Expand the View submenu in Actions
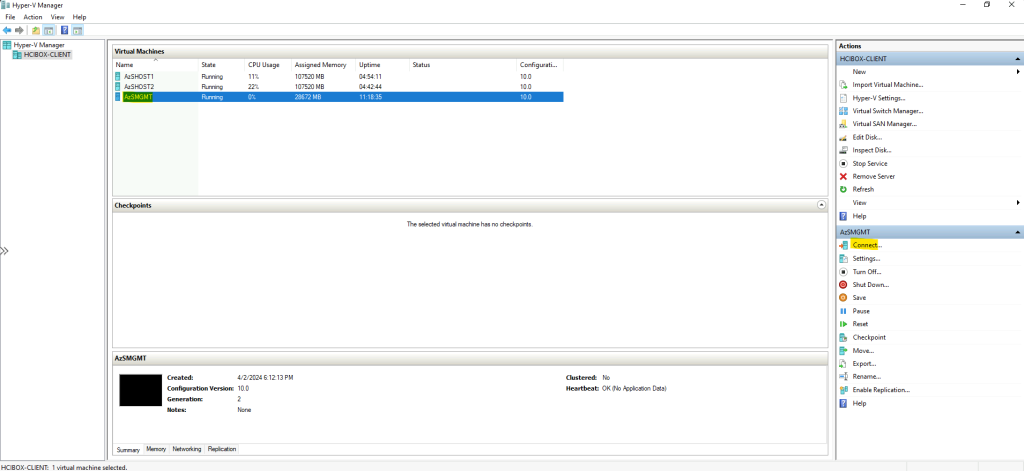The image size is (1024, 471). pos(1019,203)
